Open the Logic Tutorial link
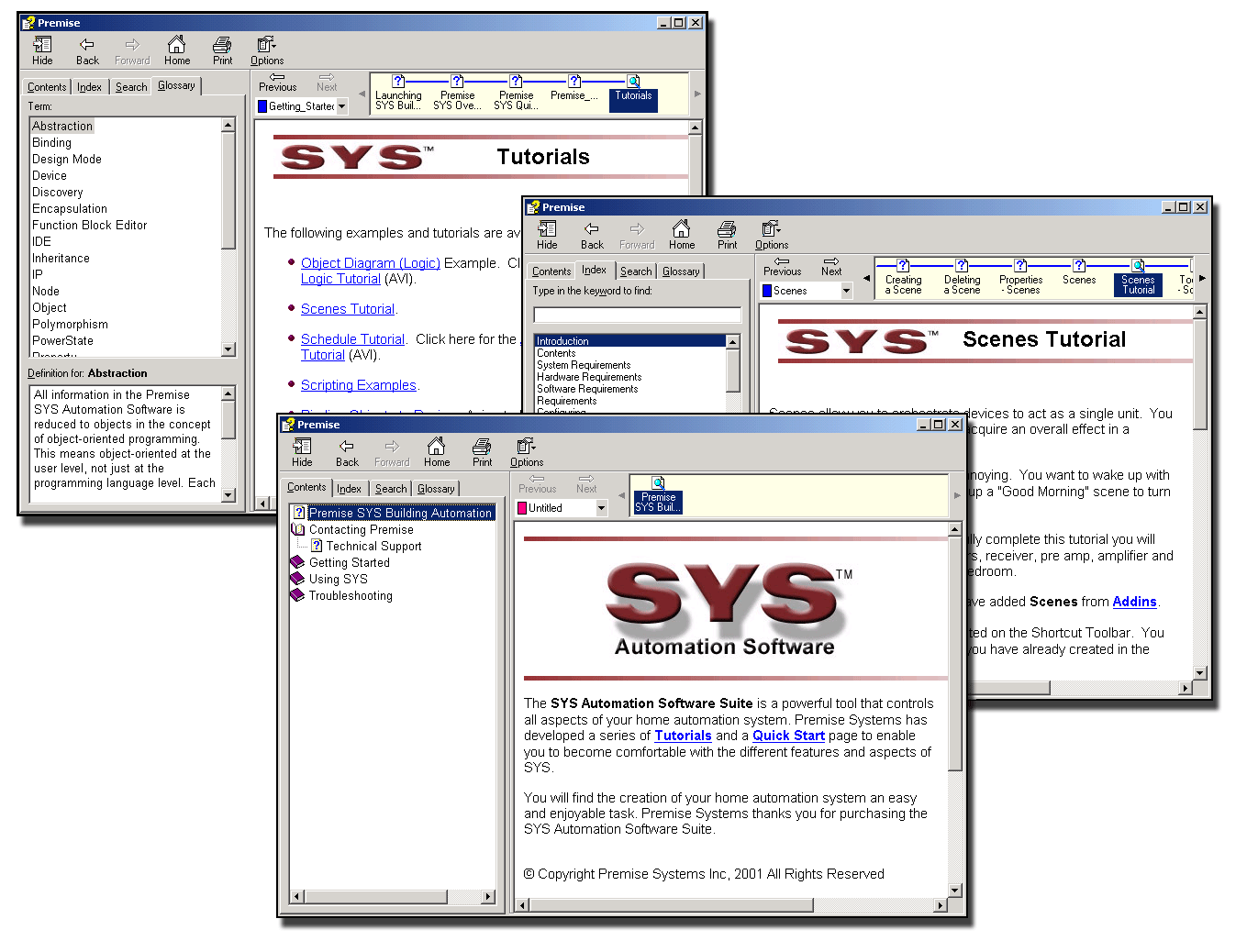 [x=340, y=279]
